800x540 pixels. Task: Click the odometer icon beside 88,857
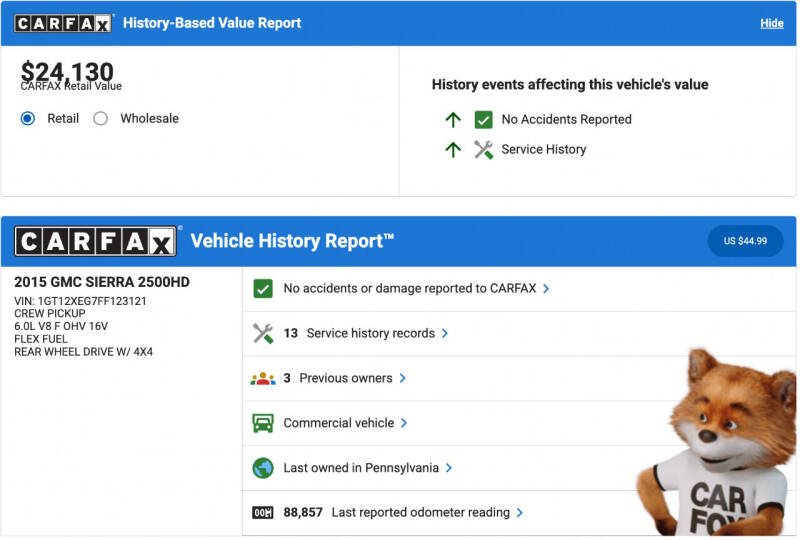tap(263, 513)
